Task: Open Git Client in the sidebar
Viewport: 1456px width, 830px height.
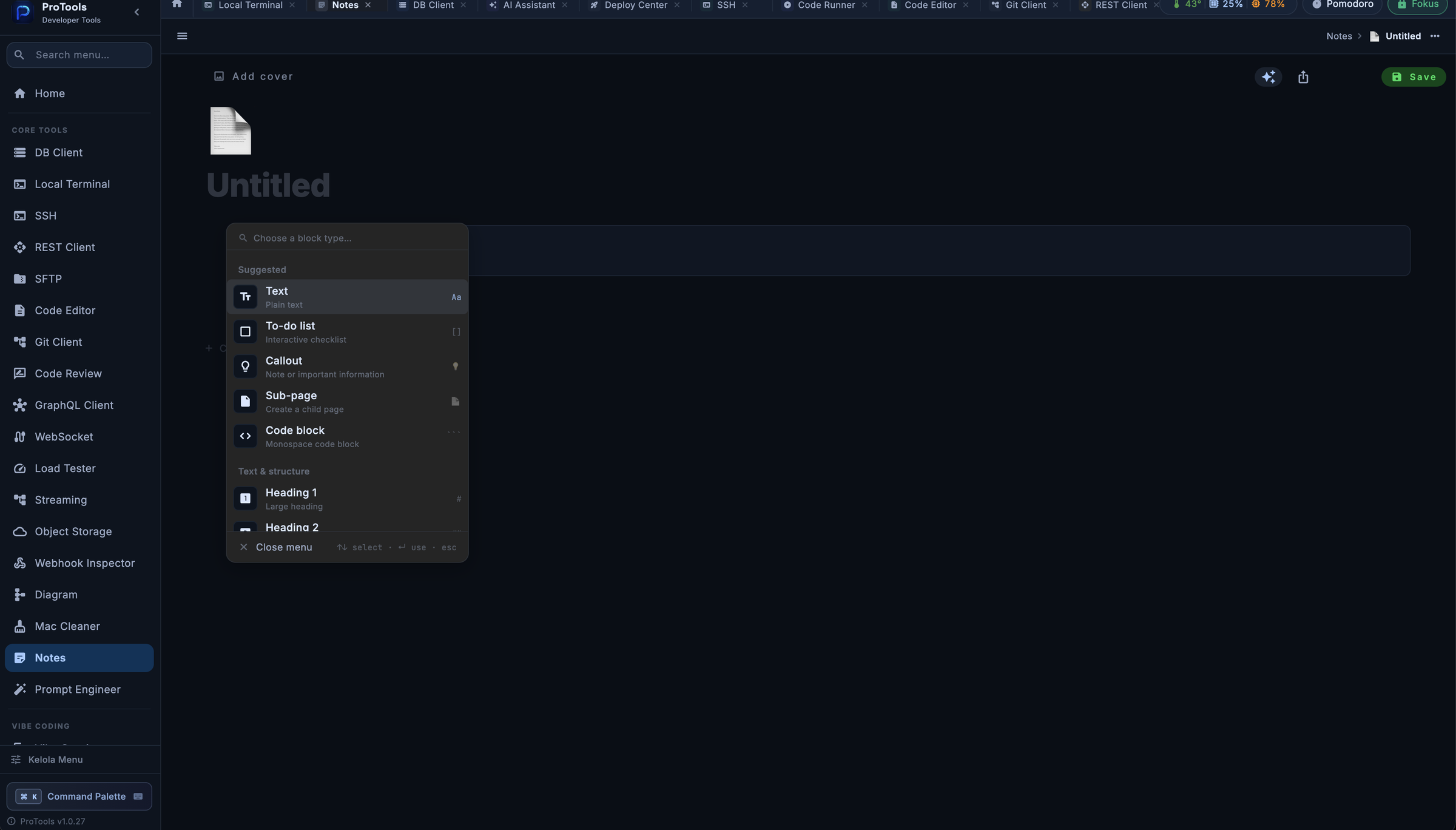Action: [79, 342]
